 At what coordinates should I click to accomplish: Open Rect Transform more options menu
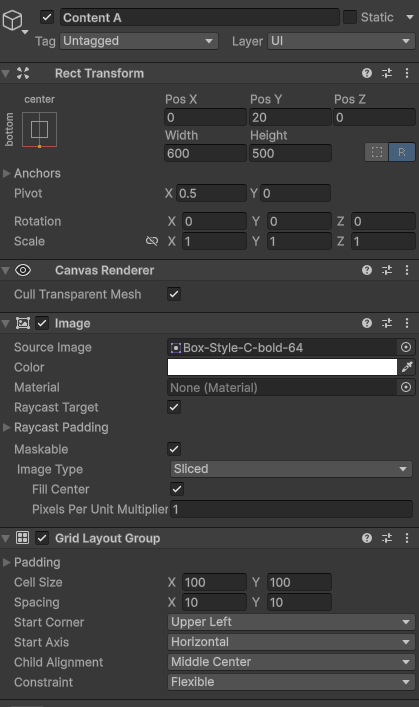pos(407,73)
